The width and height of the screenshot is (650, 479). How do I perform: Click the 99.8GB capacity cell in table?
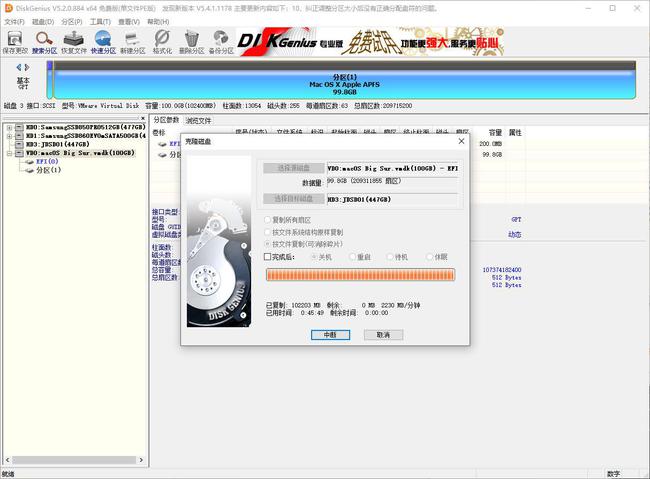pyautogui.click(x=492, y=155)
